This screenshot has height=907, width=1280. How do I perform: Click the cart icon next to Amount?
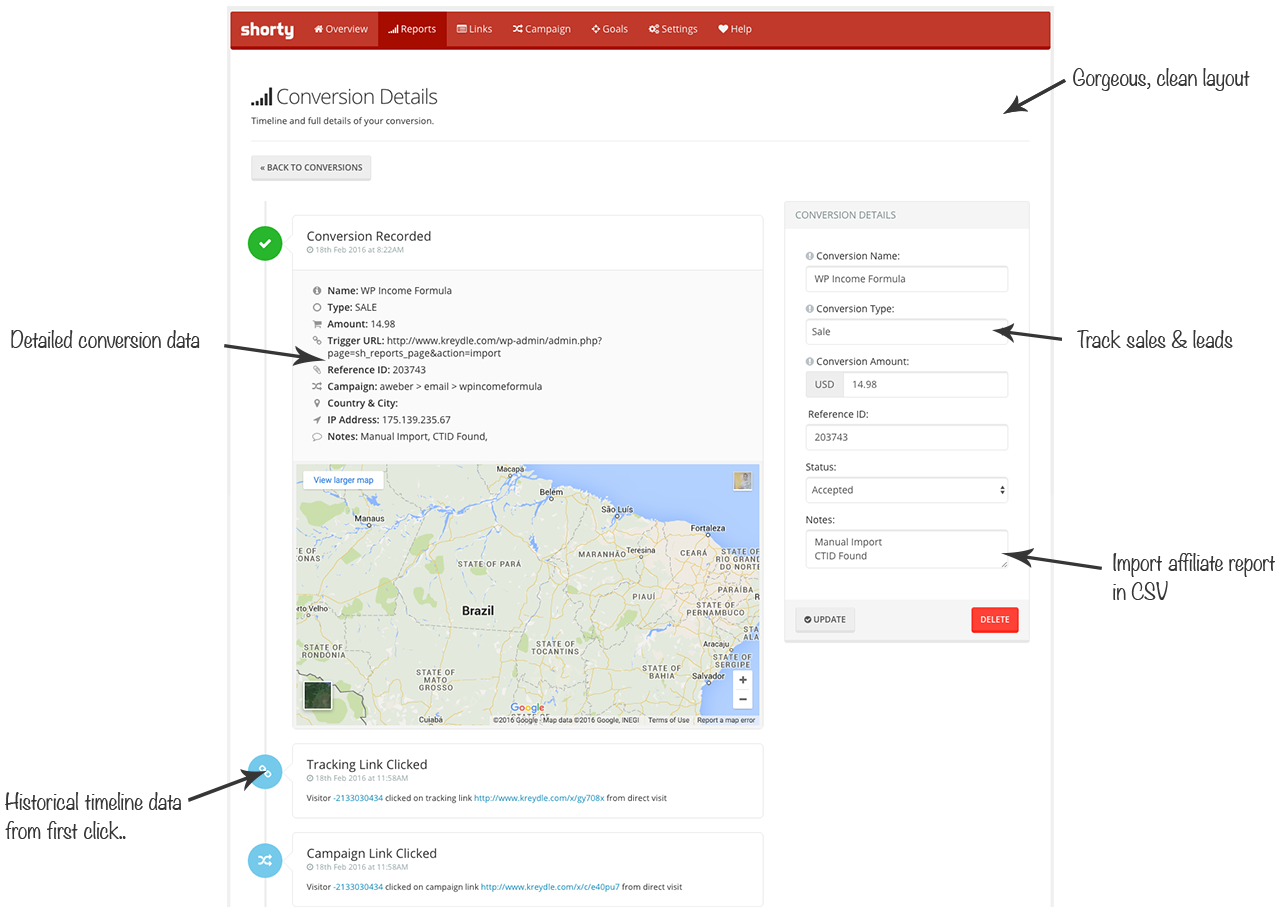pyautogui.click(x=317, y=324)
